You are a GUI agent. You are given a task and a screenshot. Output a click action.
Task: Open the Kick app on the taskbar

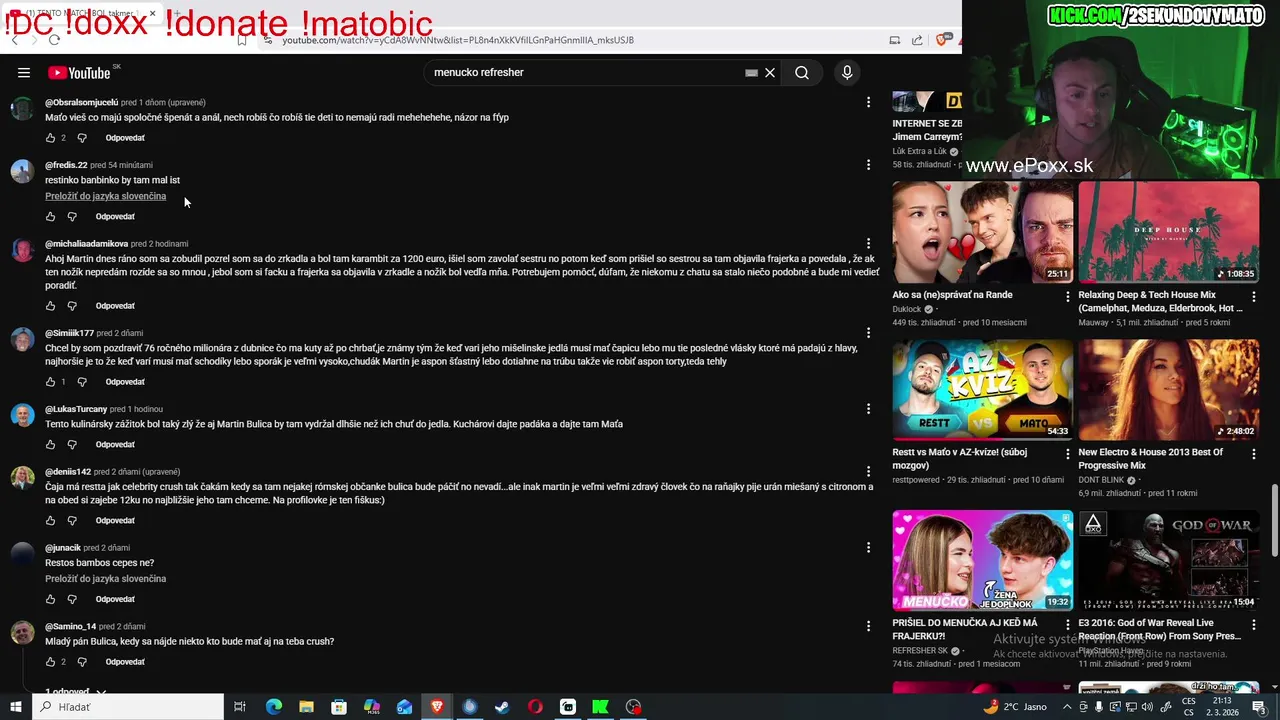point(600,707)
